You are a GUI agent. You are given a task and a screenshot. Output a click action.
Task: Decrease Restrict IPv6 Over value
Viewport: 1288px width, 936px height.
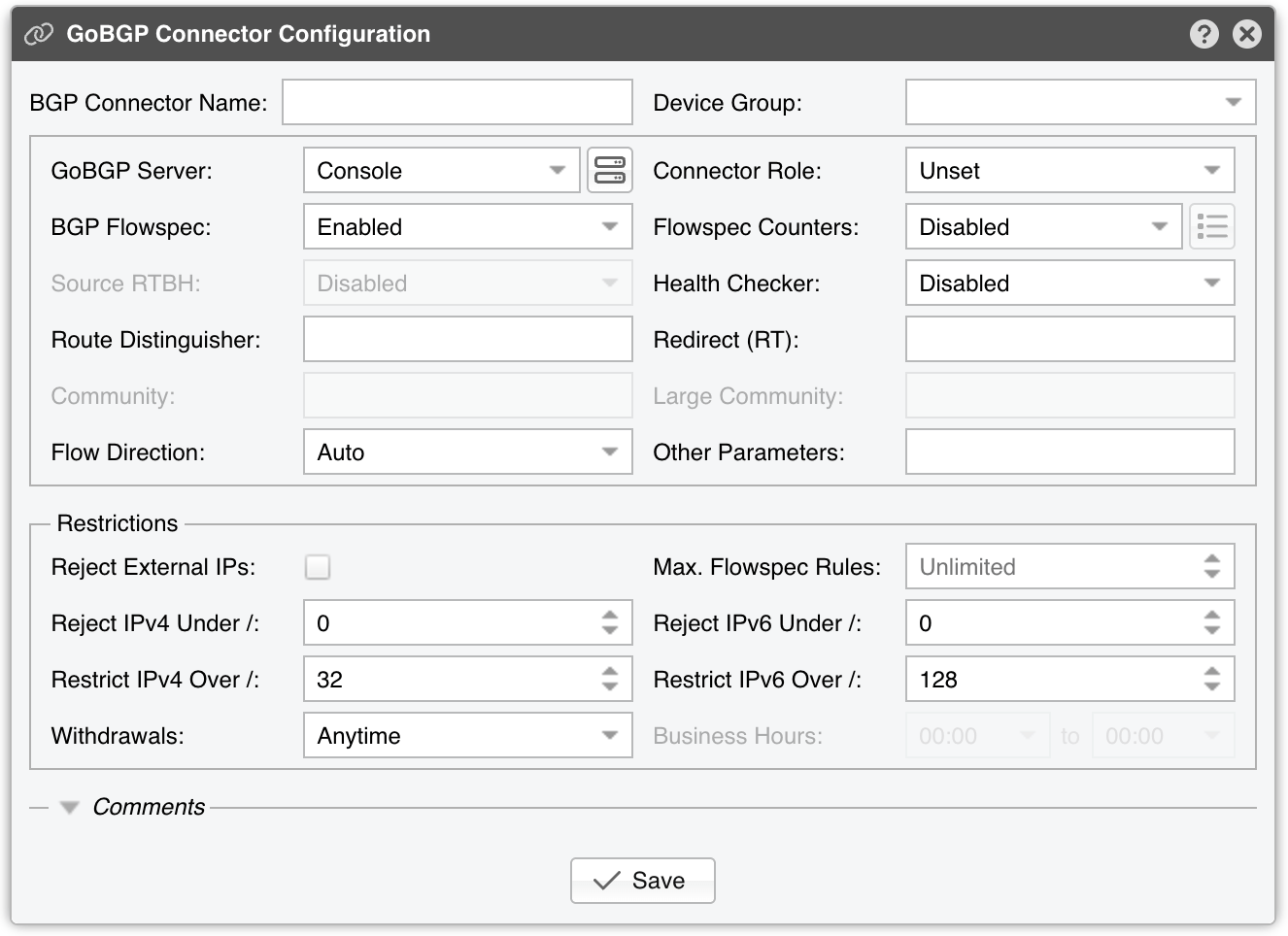pos(1212,686)
